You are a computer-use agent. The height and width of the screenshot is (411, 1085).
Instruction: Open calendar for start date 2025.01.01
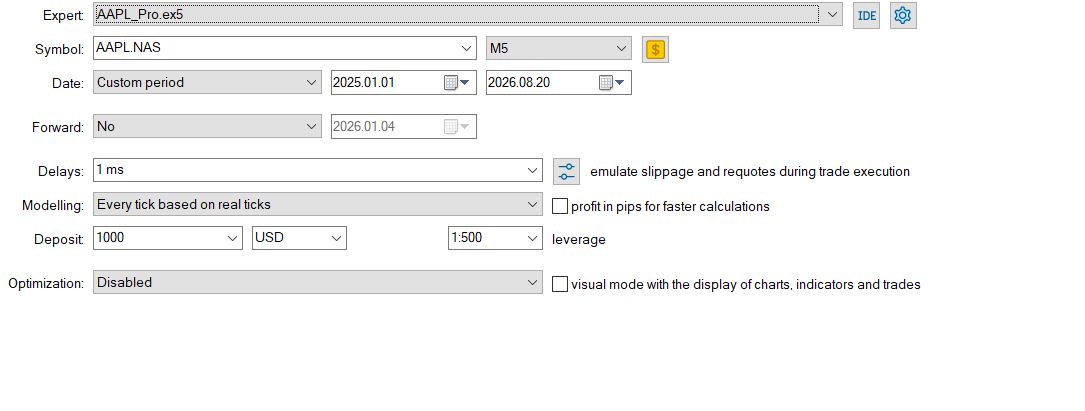point(456,83)
